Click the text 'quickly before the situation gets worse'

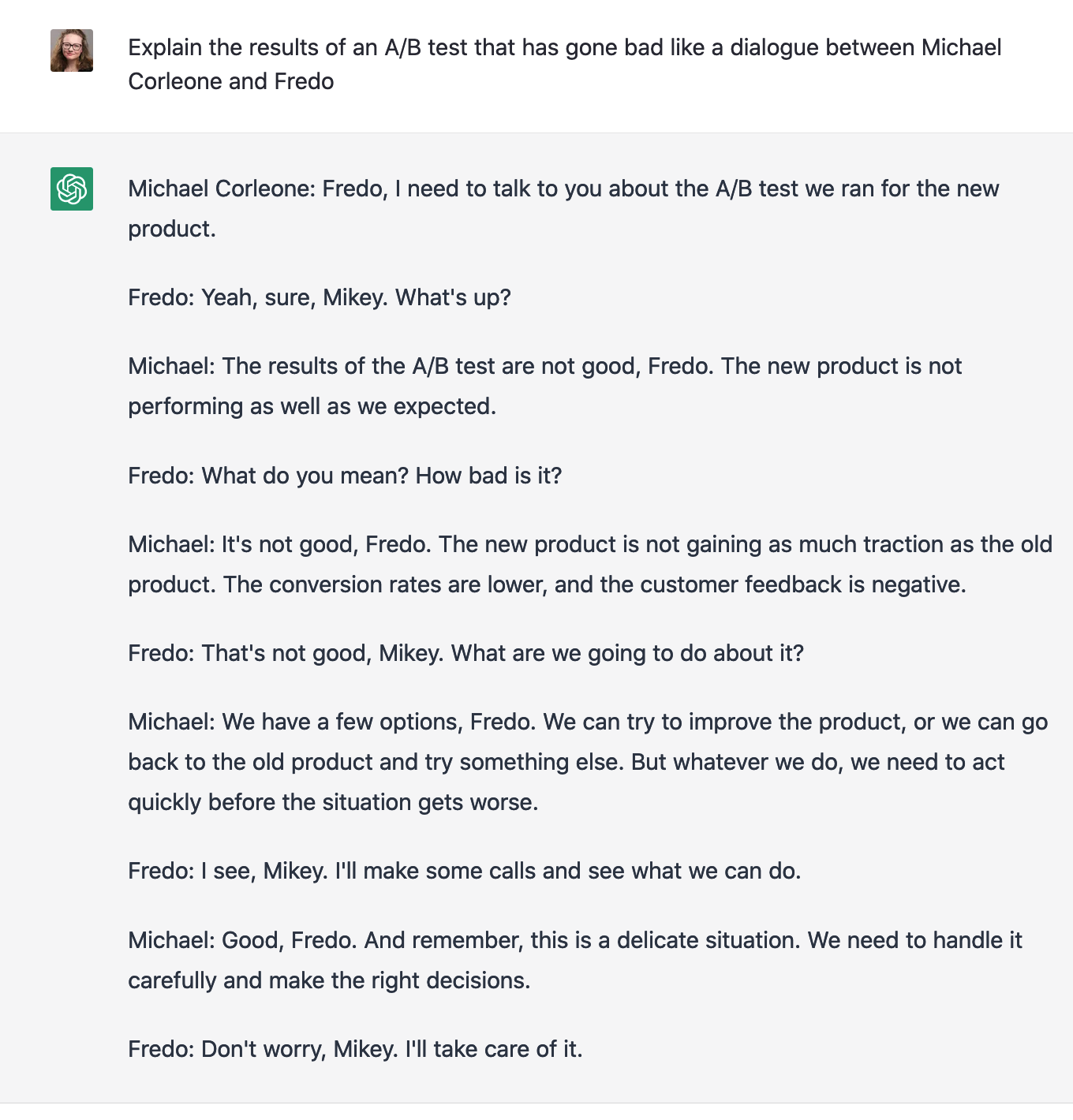tap(333, 802)
